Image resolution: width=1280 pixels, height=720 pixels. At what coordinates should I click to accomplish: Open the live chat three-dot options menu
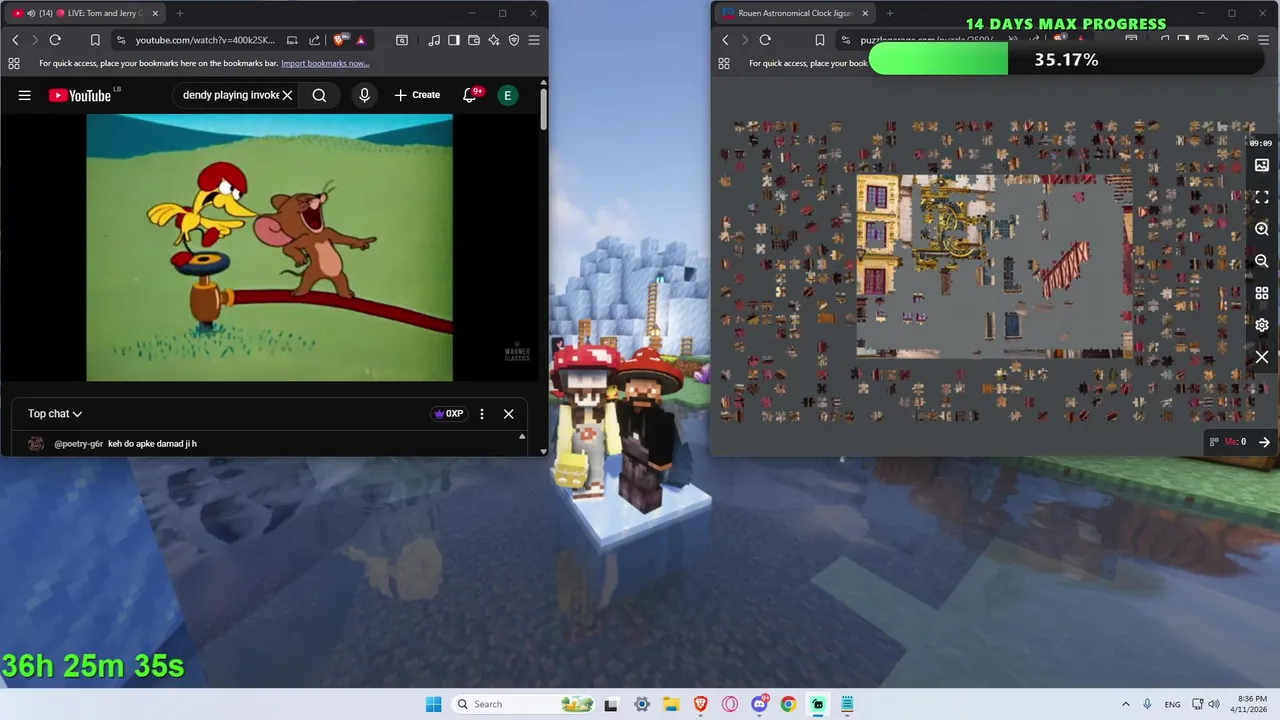[482, 414]
